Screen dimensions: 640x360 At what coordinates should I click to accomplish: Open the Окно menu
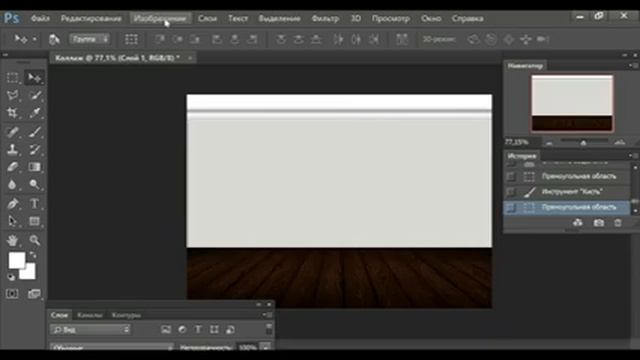pos(431,18)
